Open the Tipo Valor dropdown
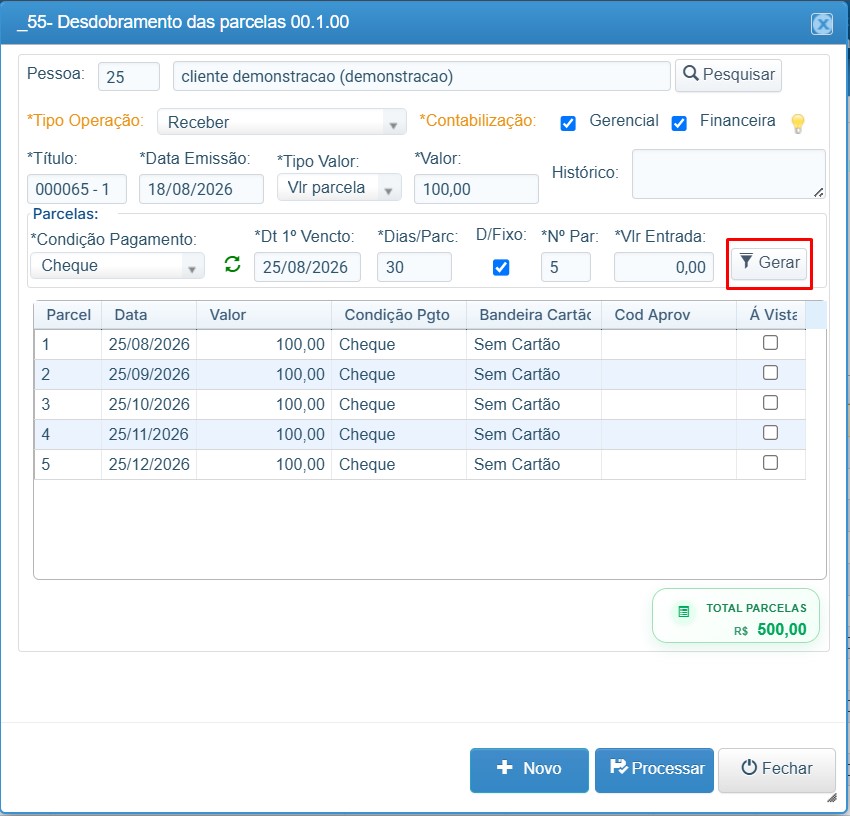Screen dimensions: 850x816 [x=339, y=188]
